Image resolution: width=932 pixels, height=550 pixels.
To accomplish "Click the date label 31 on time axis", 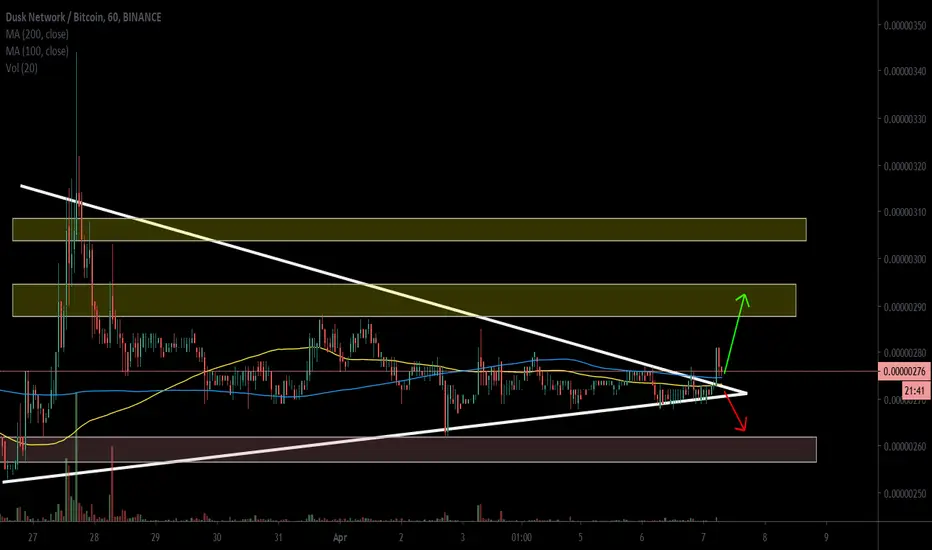I will pos(278,538).
